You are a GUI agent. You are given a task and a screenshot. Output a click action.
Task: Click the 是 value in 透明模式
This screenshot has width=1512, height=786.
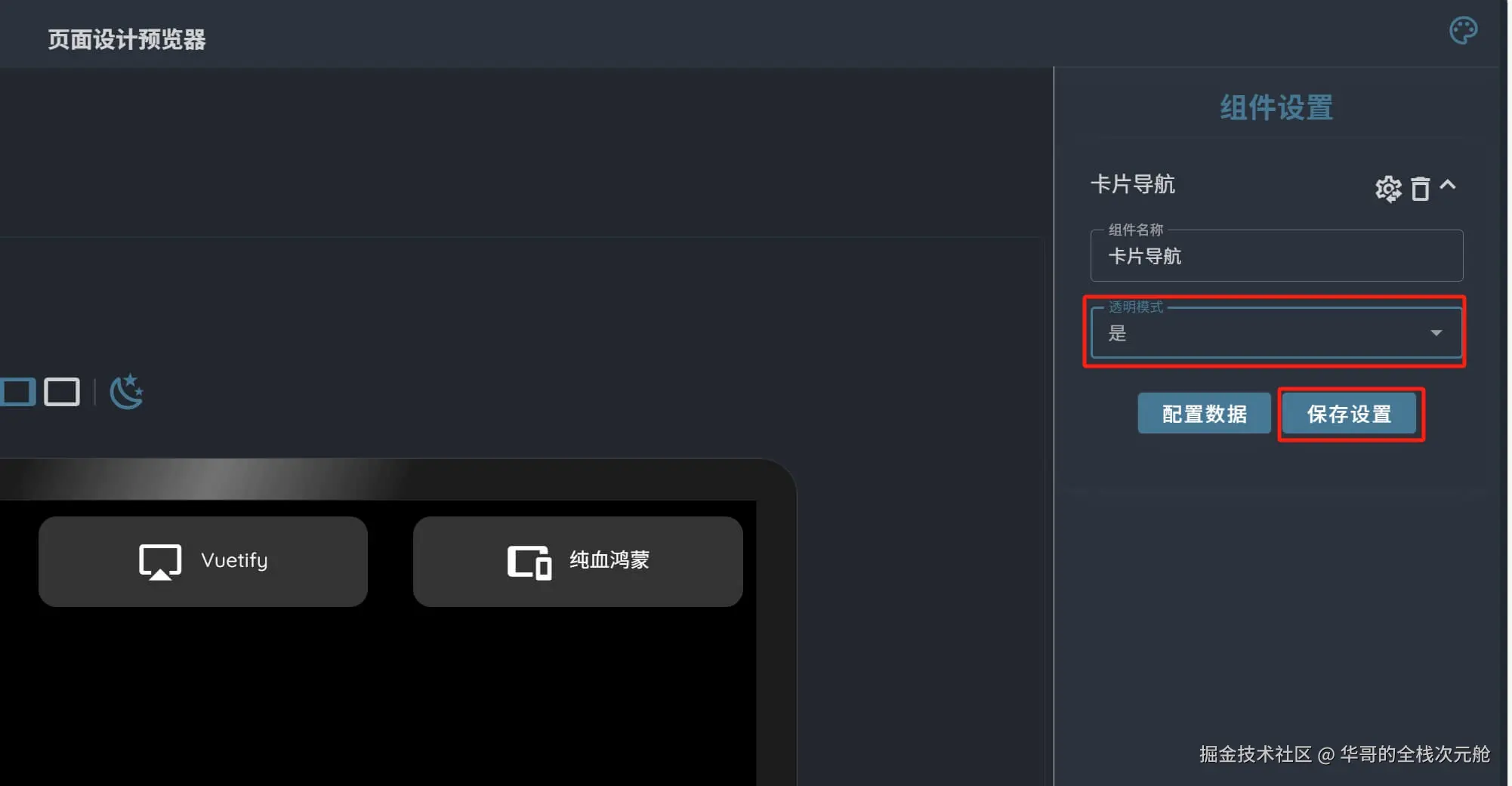[1117, 333]
